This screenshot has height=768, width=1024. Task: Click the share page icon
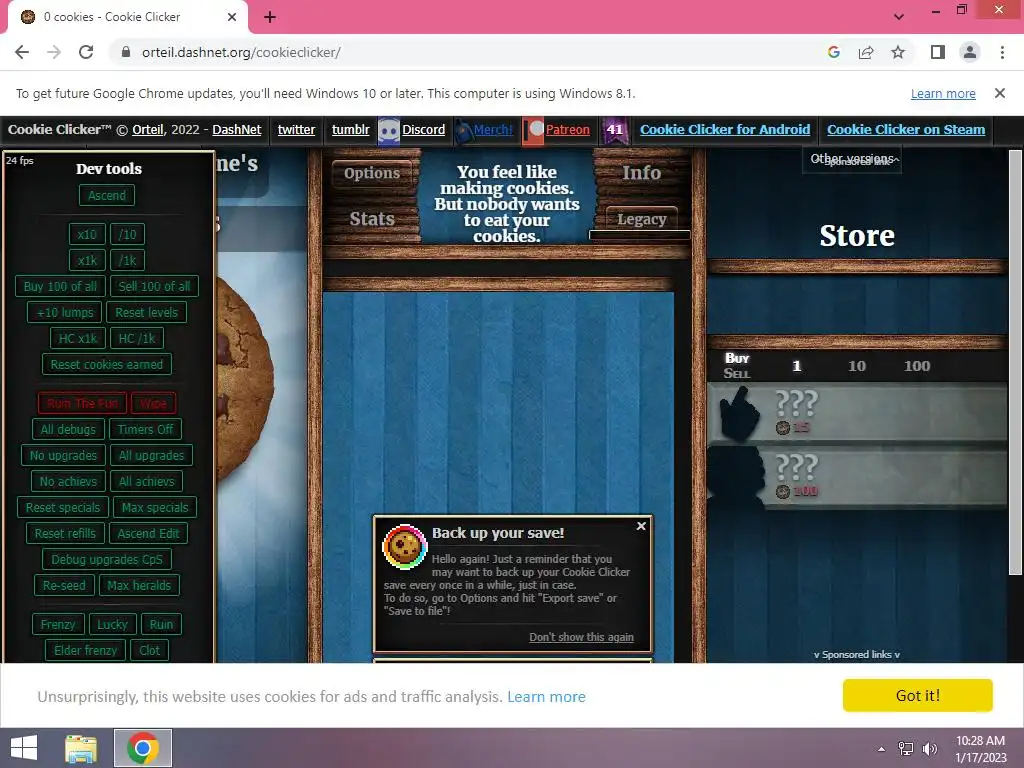866,52
